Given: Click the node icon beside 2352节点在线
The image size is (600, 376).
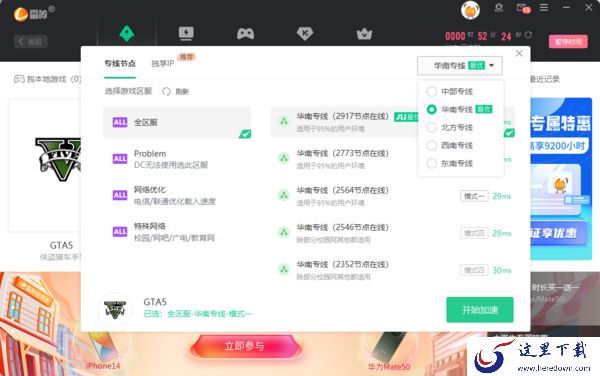Looking at the screenshot, I should point(284,269).
